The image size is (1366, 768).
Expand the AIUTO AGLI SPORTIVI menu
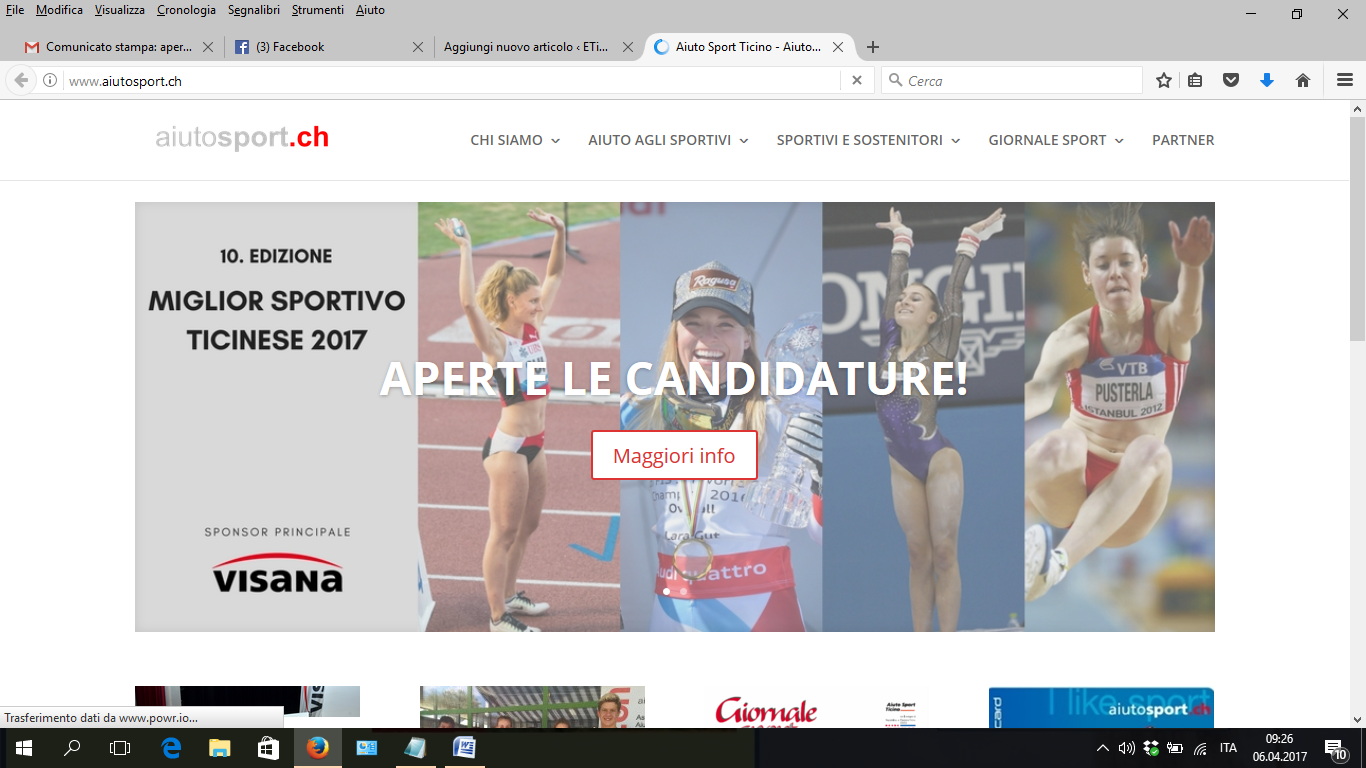tap(668, 140)
